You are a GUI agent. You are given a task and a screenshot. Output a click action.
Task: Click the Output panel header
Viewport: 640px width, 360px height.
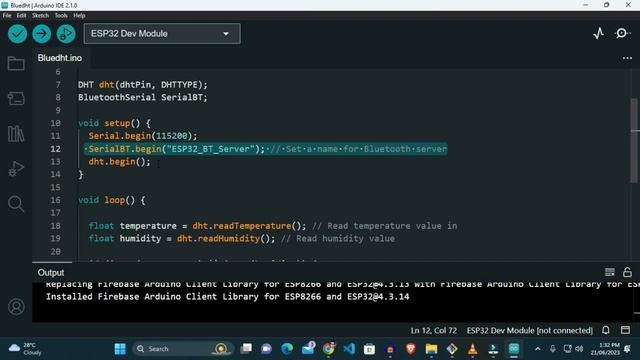[51, 272]
